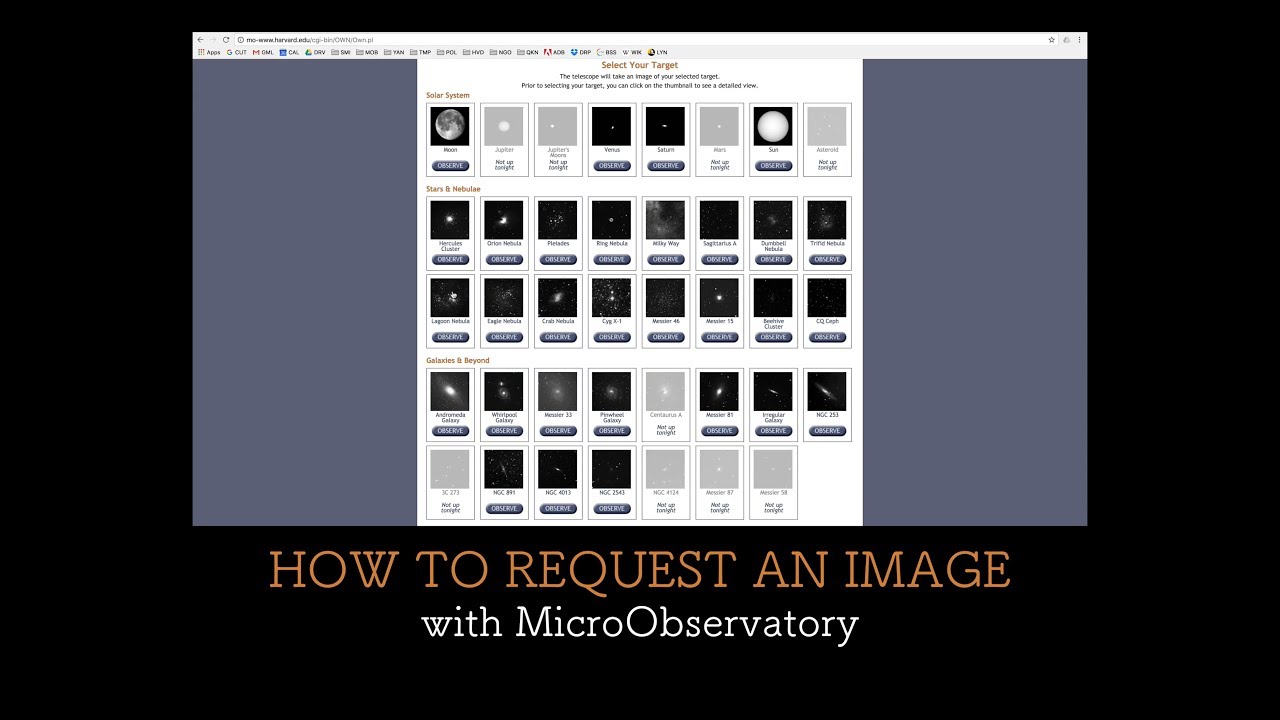Viewport: 1280px width, 720px height.
Task: Click the browser Back arrow
Action: pos(200,40)
